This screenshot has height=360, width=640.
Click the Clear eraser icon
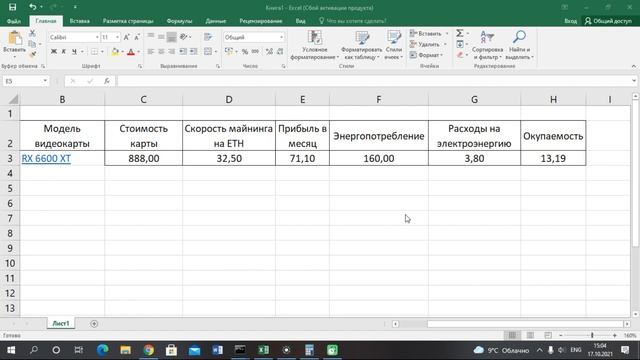pyautogui.click(x=460, y=55)
